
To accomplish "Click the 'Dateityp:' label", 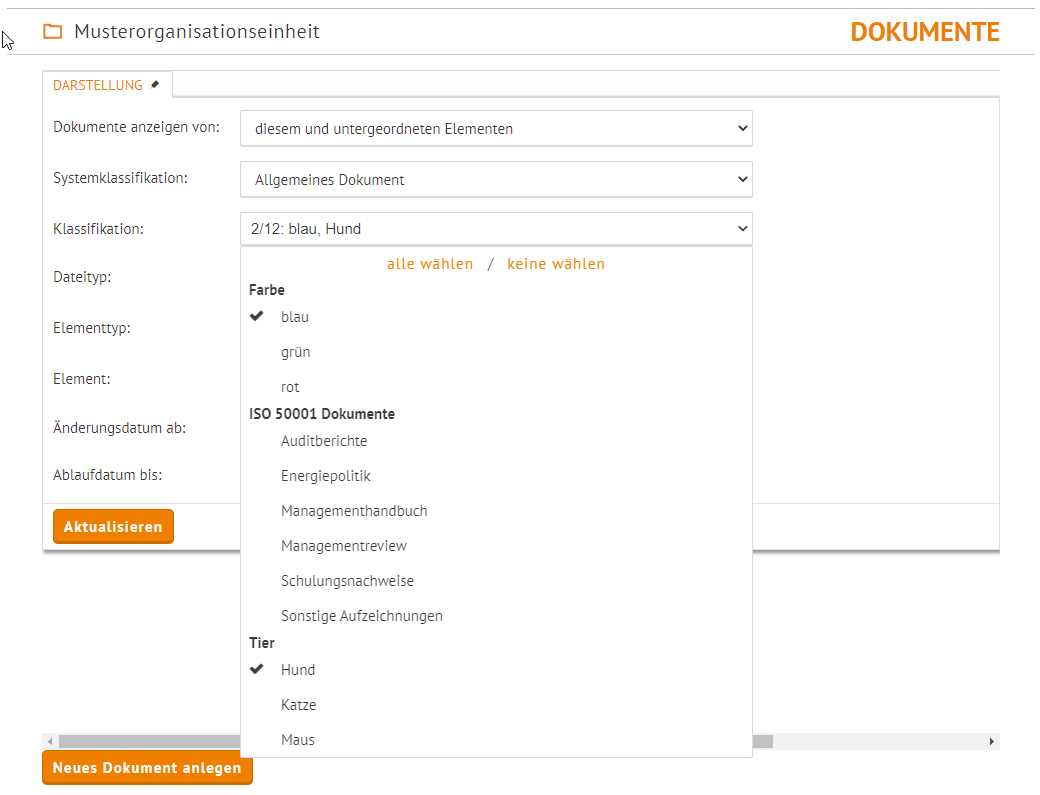I will pos(82,276).
